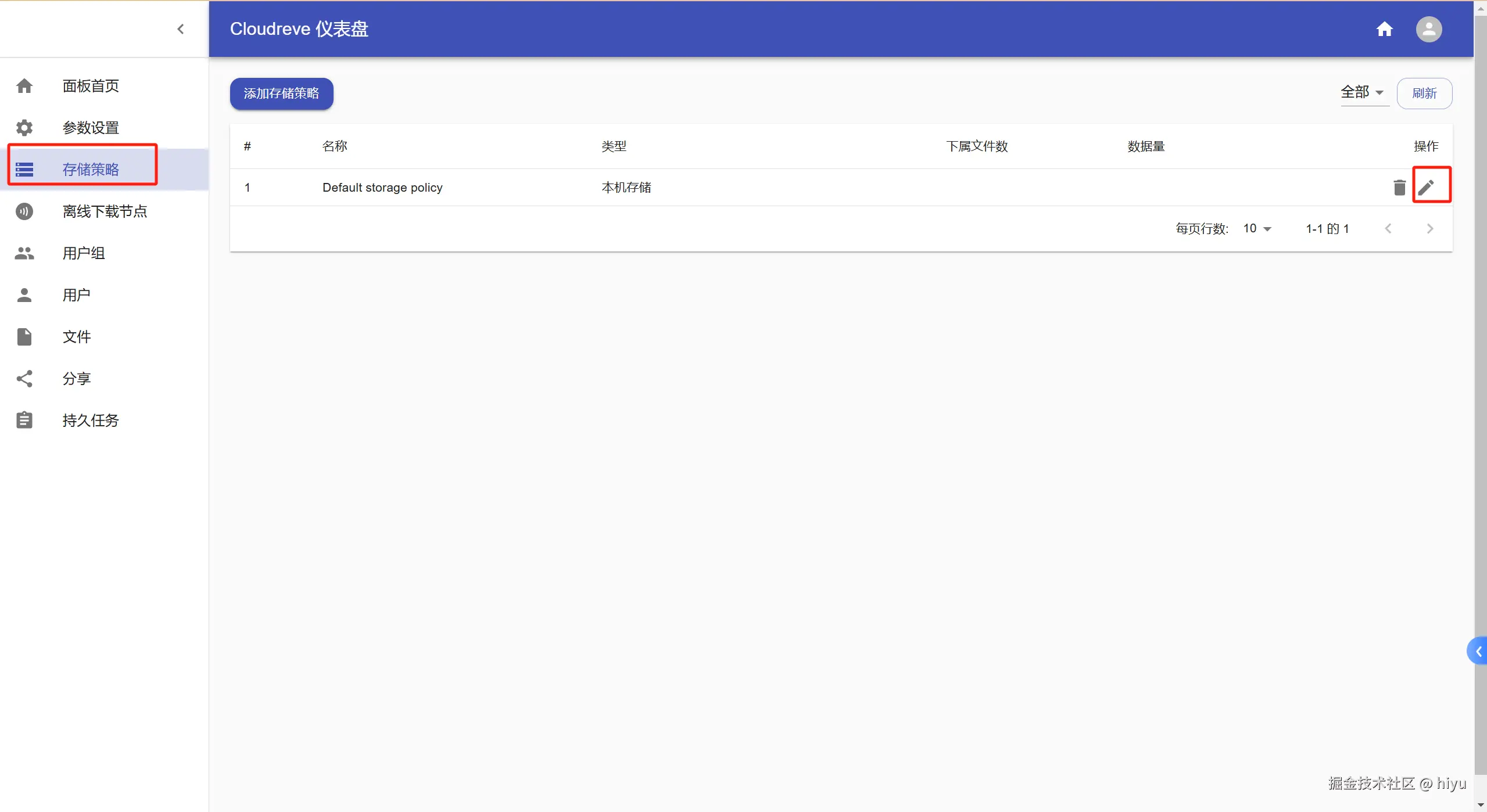This screenshot has width=1487, height=812.
Task: Click the 刷新 refresh button
Action: point(1424,94)
